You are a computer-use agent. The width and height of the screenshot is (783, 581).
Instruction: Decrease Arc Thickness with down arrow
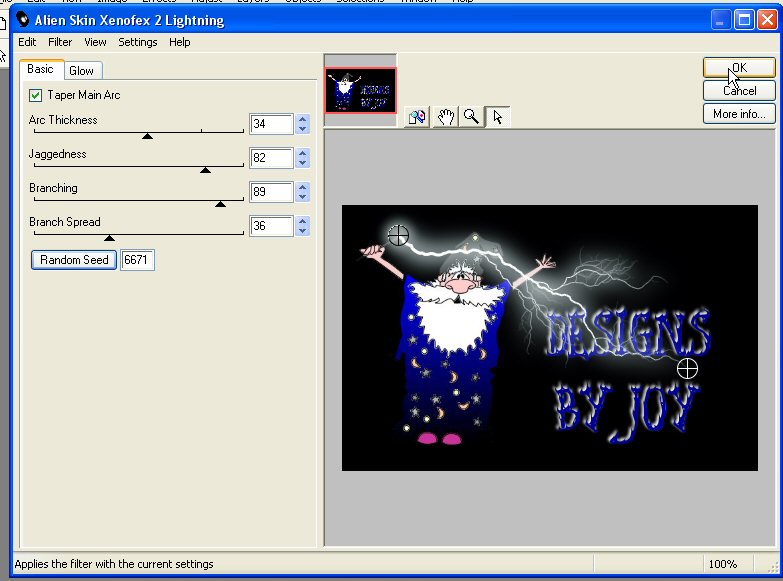[x=303, y=128]
